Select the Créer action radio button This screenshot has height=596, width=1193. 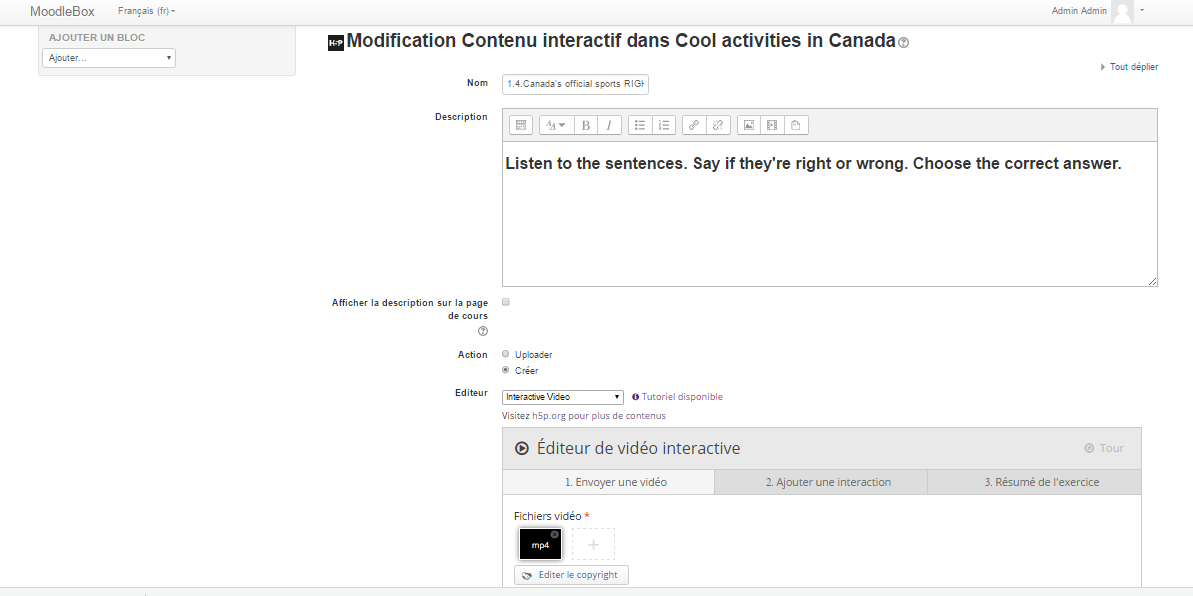point(506,370)
